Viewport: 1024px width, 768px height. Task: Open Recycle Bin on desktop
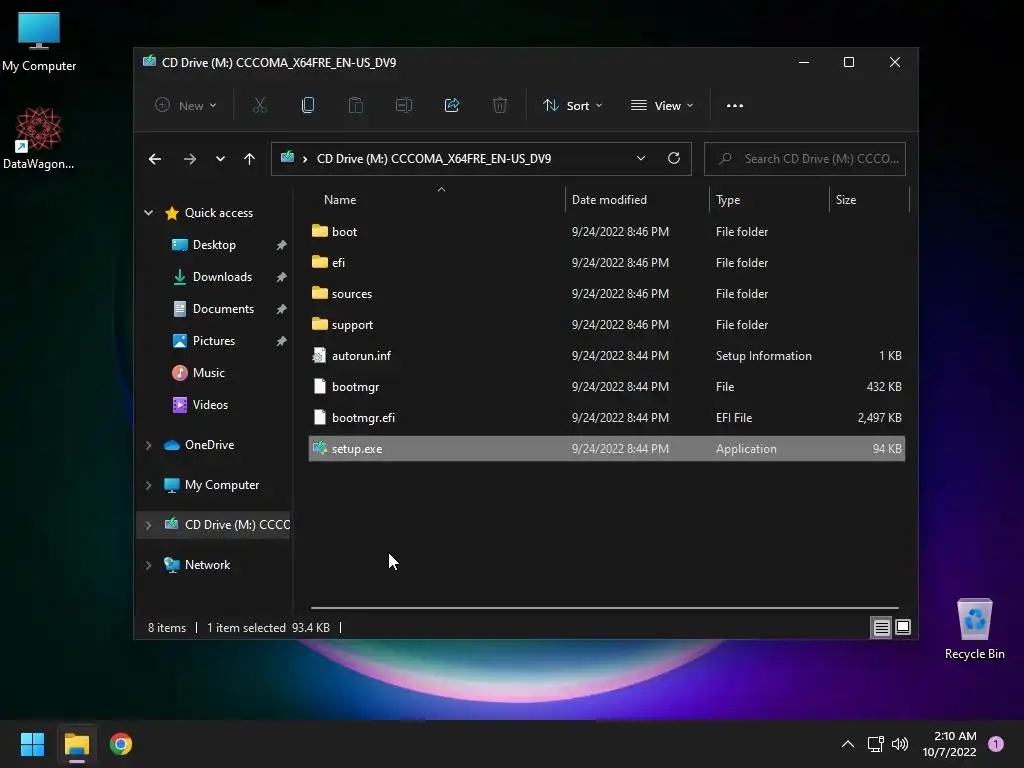[974, 629]
